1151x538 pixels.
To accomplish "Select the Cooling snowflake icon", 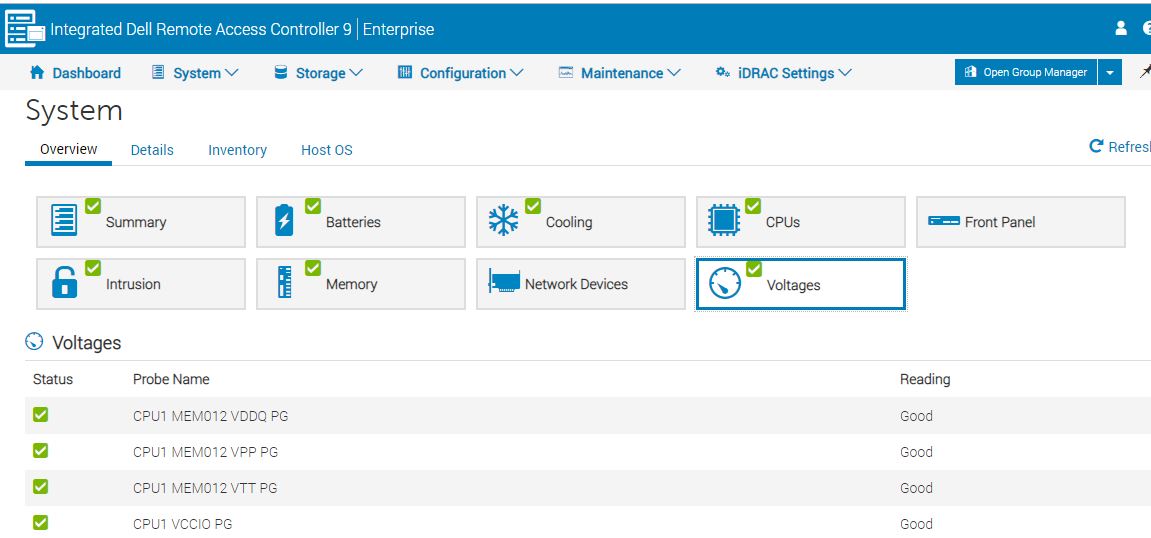I will click(x=503, y=221).
